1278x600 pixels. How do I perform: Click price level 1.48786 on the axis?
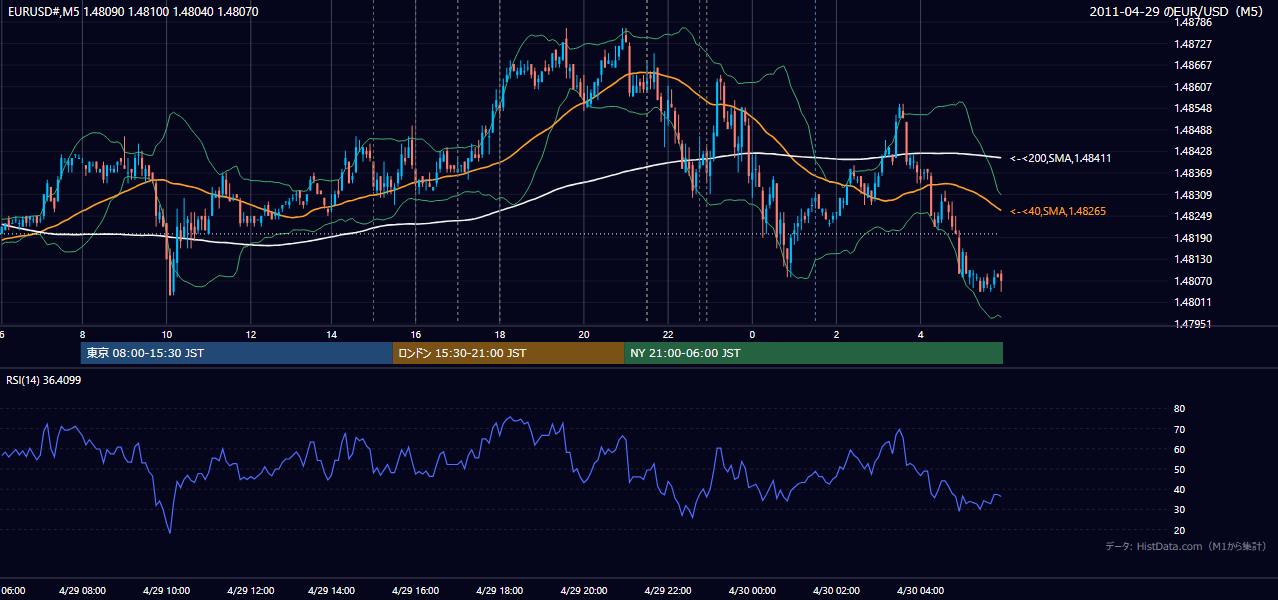coord(1193,22)
